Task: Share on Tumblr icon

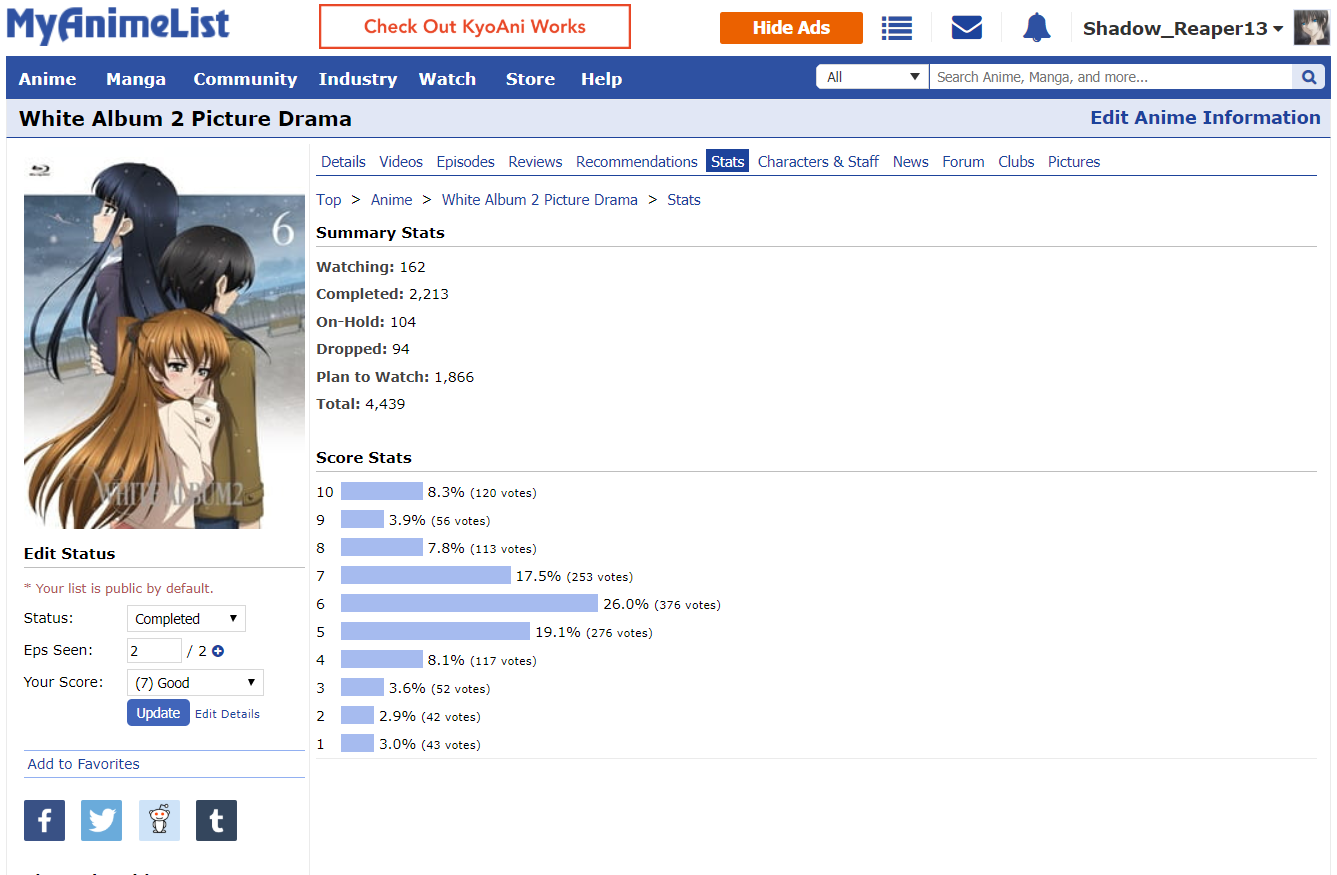Action: tap(216, 821)
